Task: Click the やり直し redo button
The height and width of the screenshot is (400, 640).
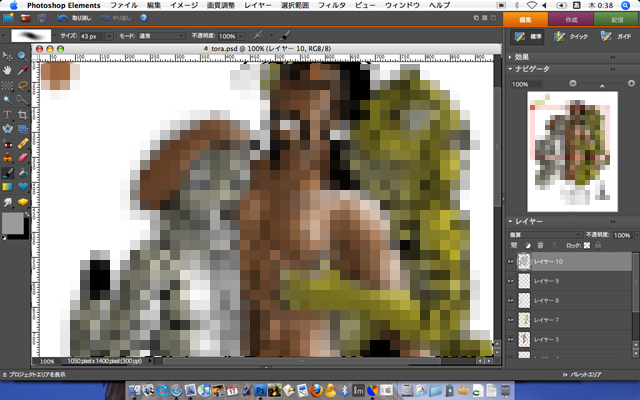Action: tap(116, 18)
